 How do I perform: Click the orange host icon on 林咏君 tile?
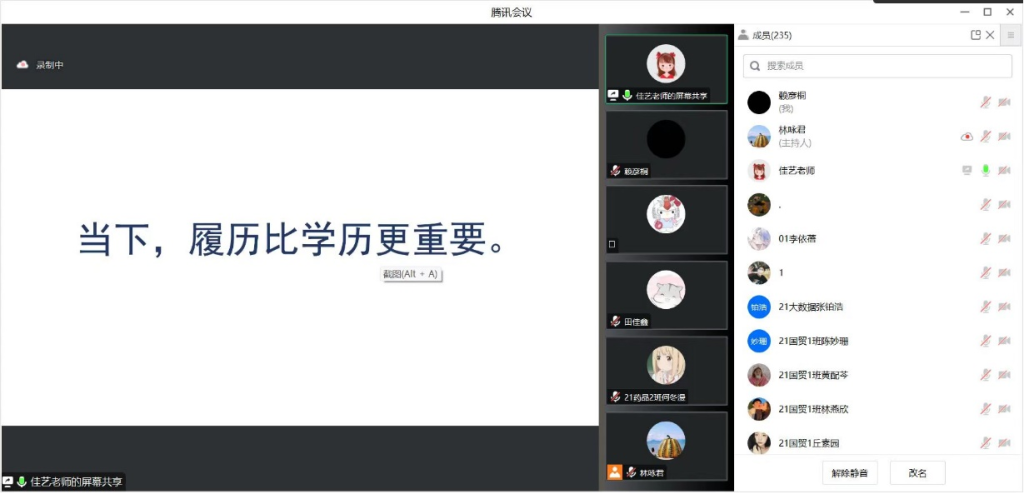point(615,472)
